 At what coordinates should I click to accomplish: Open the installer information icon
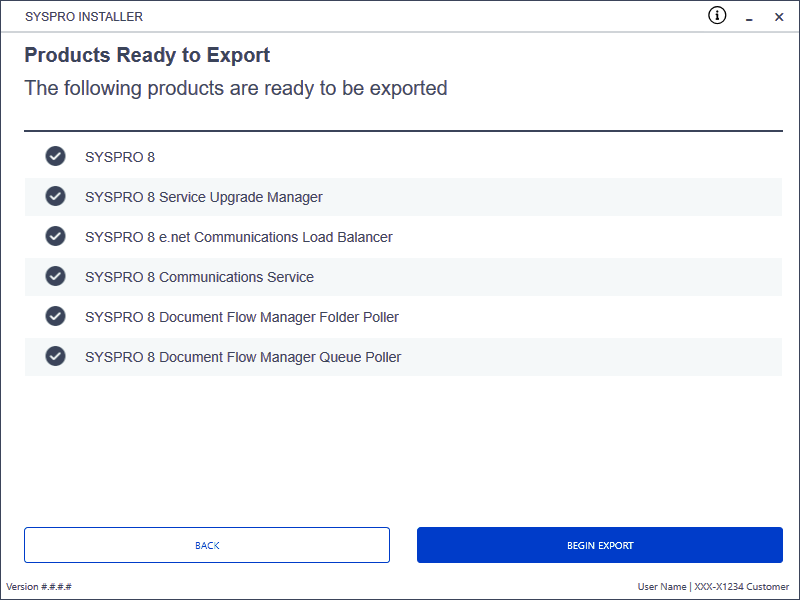tap(717, 16)
